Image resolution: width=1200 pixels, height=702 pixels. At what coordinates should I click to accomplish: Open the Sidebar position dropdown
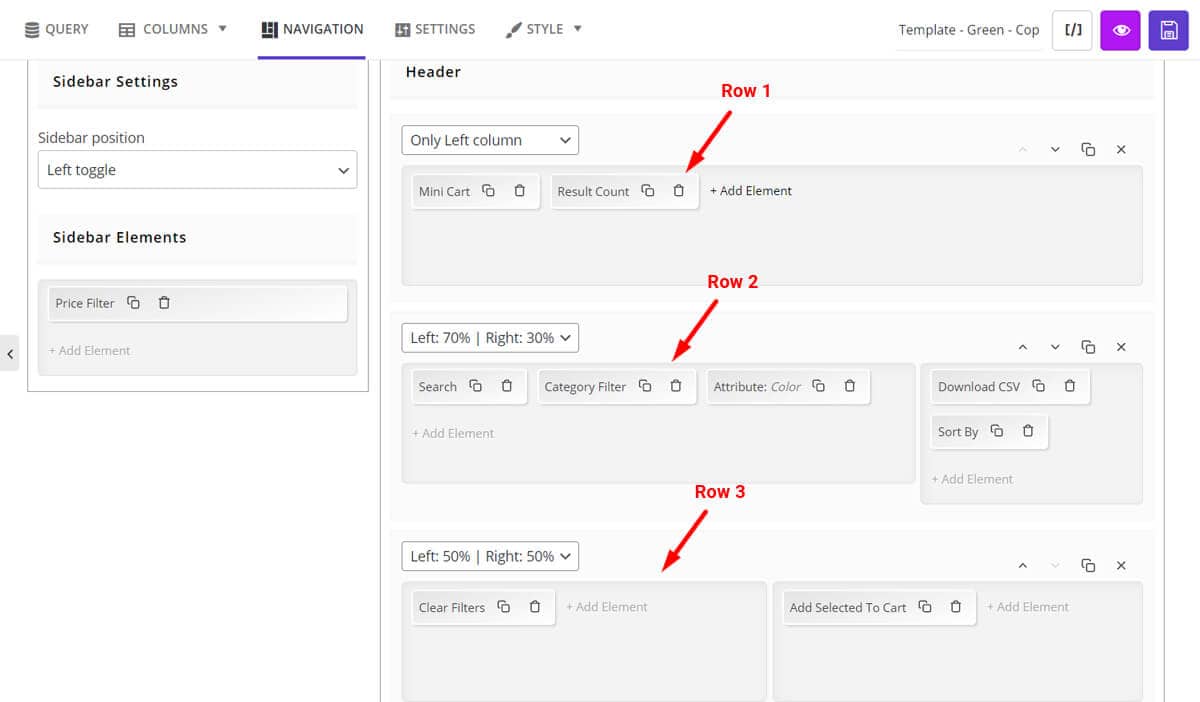click(197, 169)
